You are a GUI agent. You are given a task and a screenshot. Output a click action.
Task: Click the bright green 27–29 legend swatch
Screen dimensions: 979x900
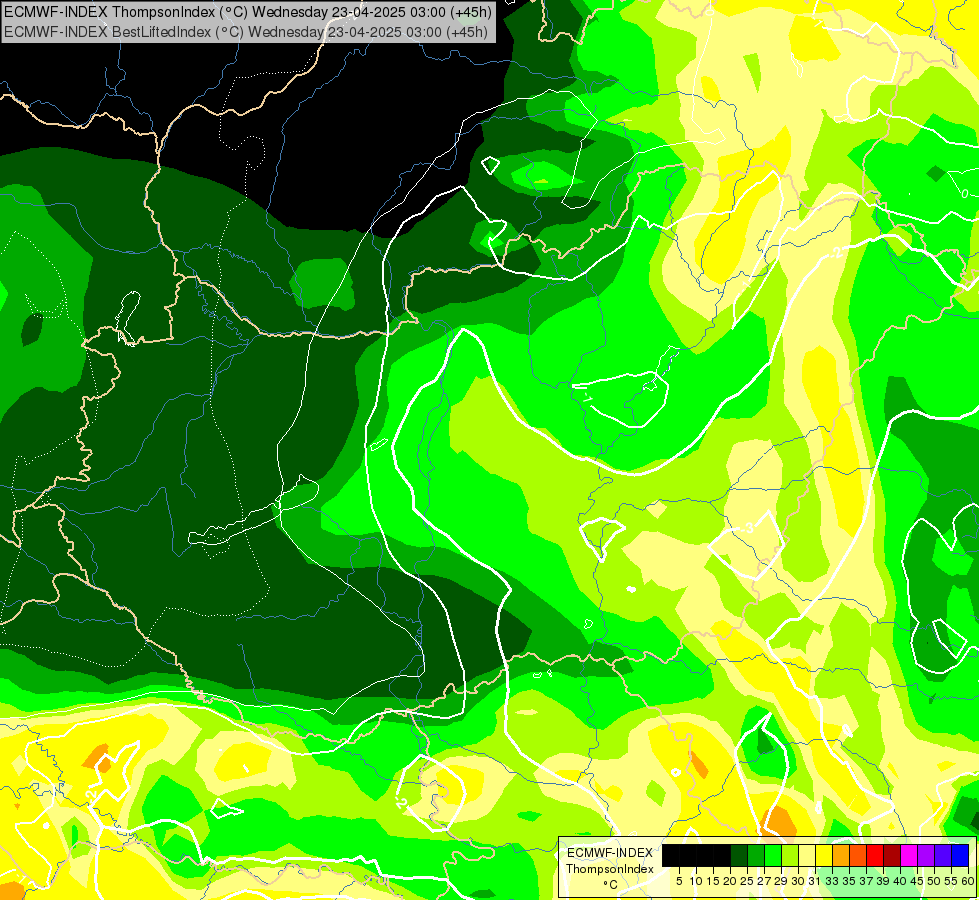tap(773, 855)
